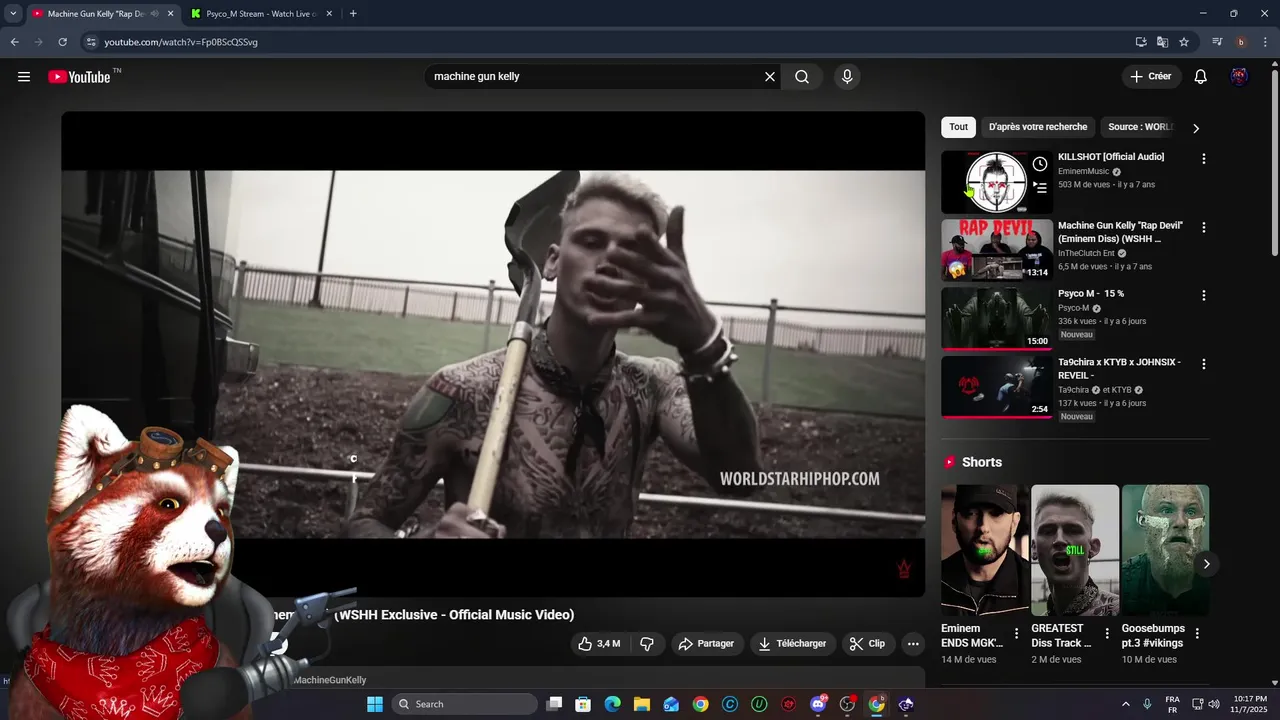Open the Windows Start menu

[375, 704]
